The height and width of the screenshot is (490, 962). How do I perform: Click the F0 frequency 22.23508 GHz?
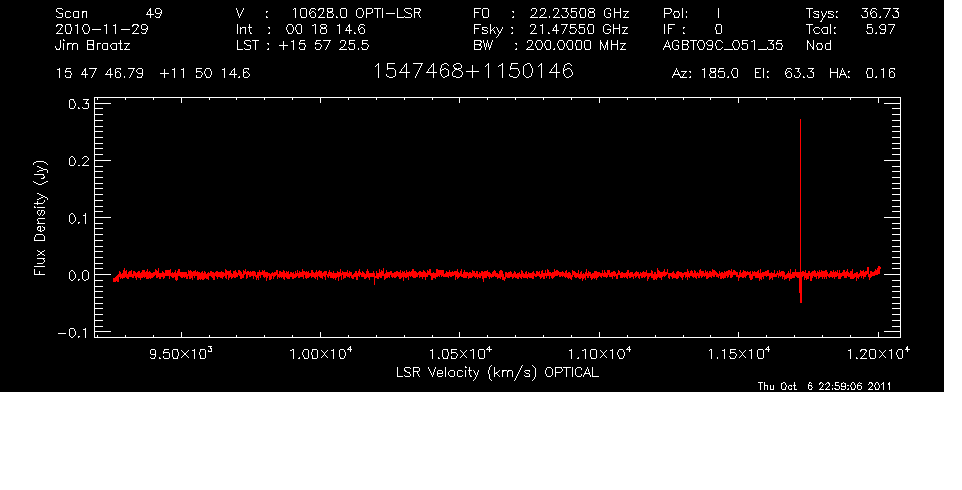pyautogui.click(x=580, y=13)
